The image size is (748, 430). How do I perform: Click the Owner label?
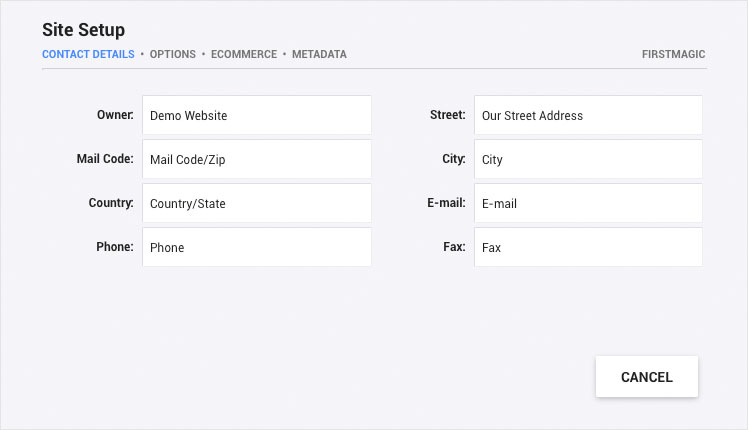click(115, 115)
